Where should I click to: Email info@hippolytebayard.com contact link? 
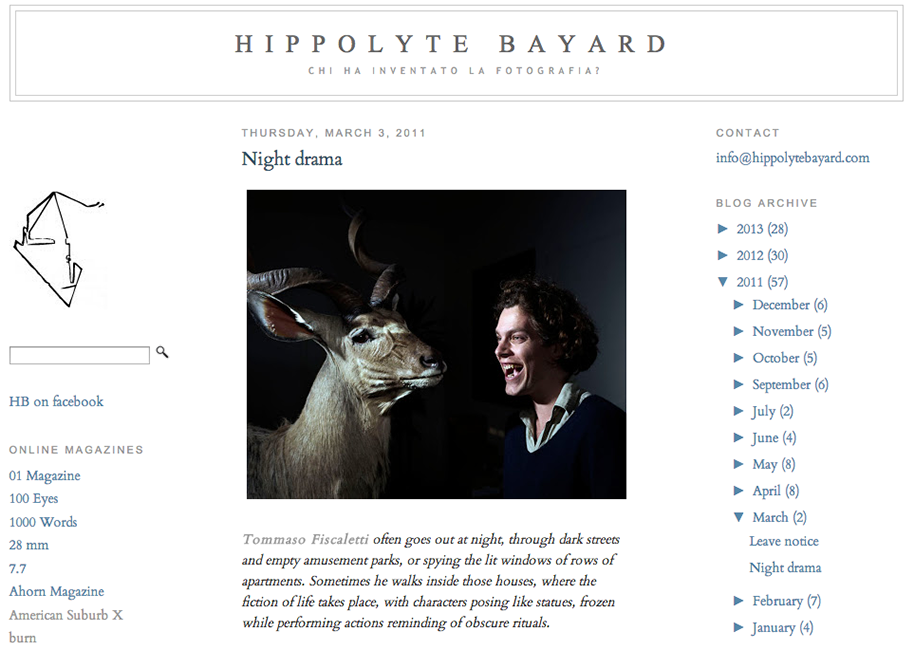click(x=793, y=157)
